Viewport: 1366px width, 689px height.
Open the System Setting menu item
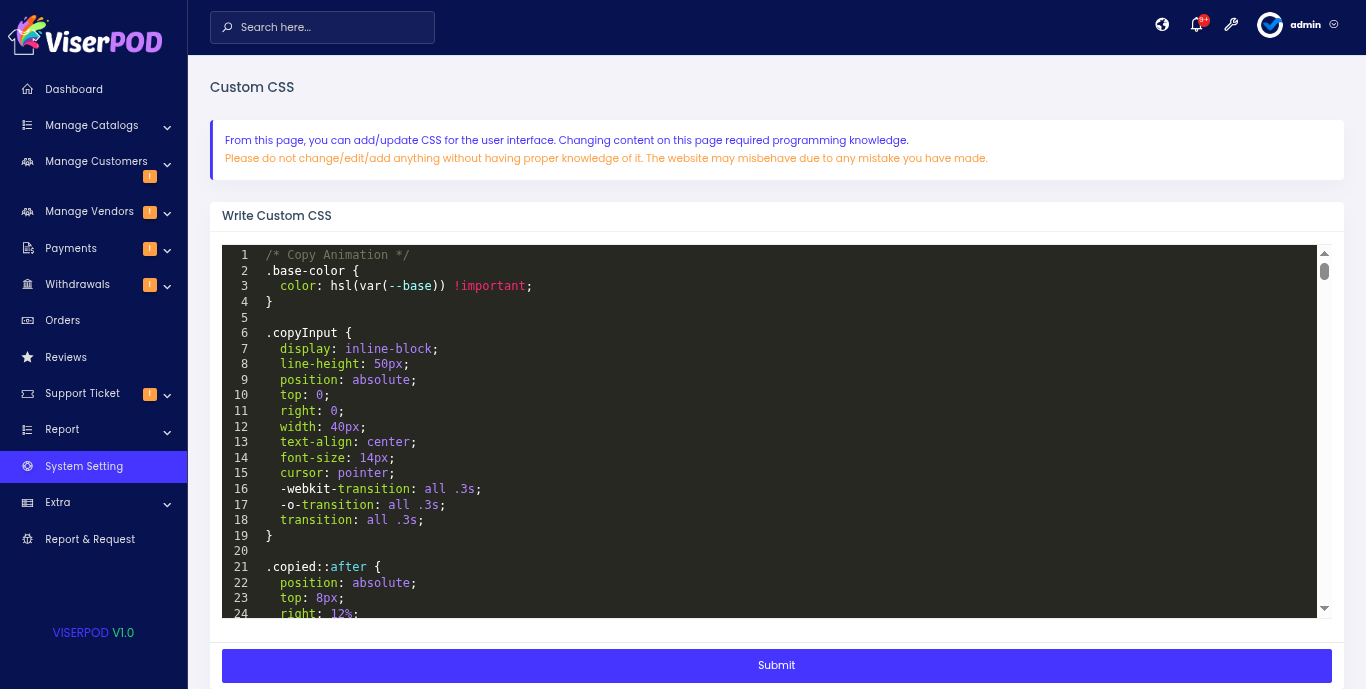(84, 466)
